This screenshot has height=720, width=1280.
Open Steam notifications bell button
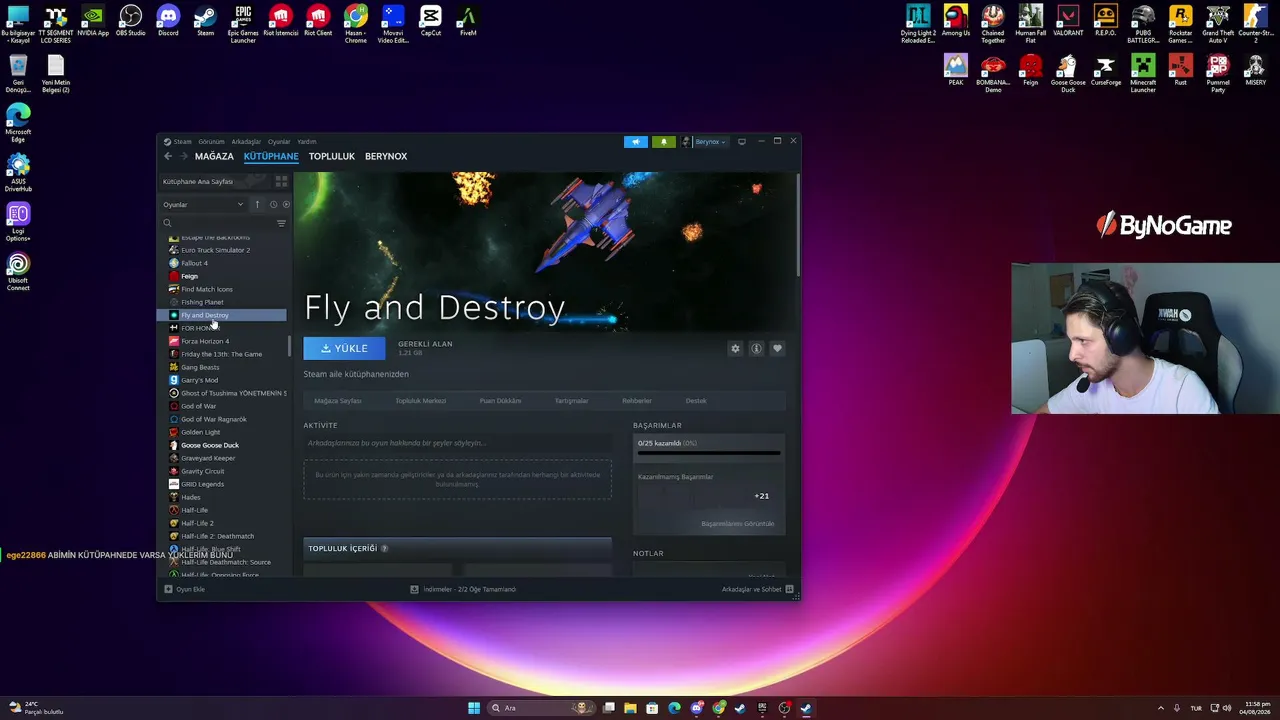[x=663, y=142]
